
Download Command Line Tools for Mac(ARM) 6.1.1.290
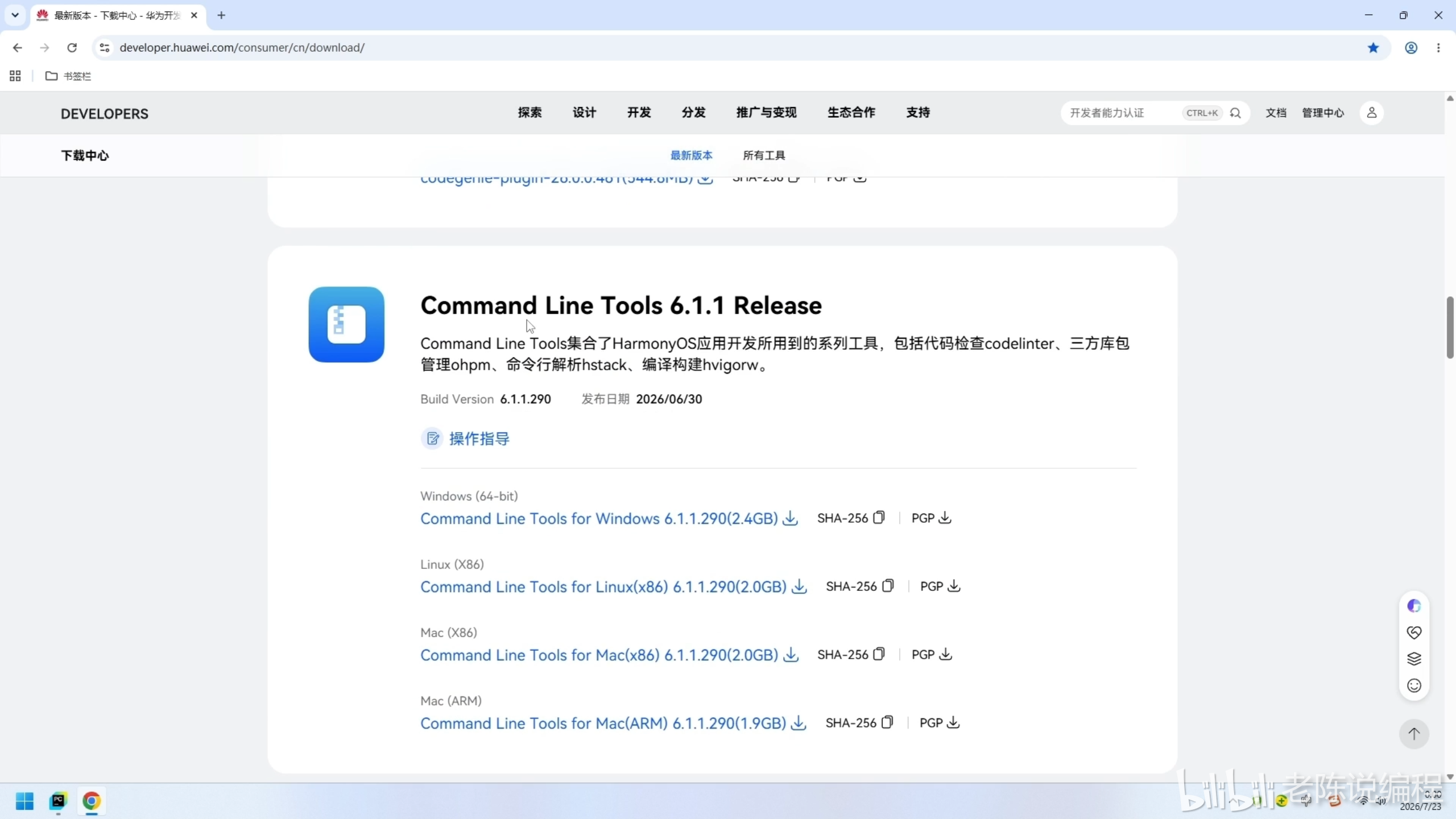coord(613,723)
